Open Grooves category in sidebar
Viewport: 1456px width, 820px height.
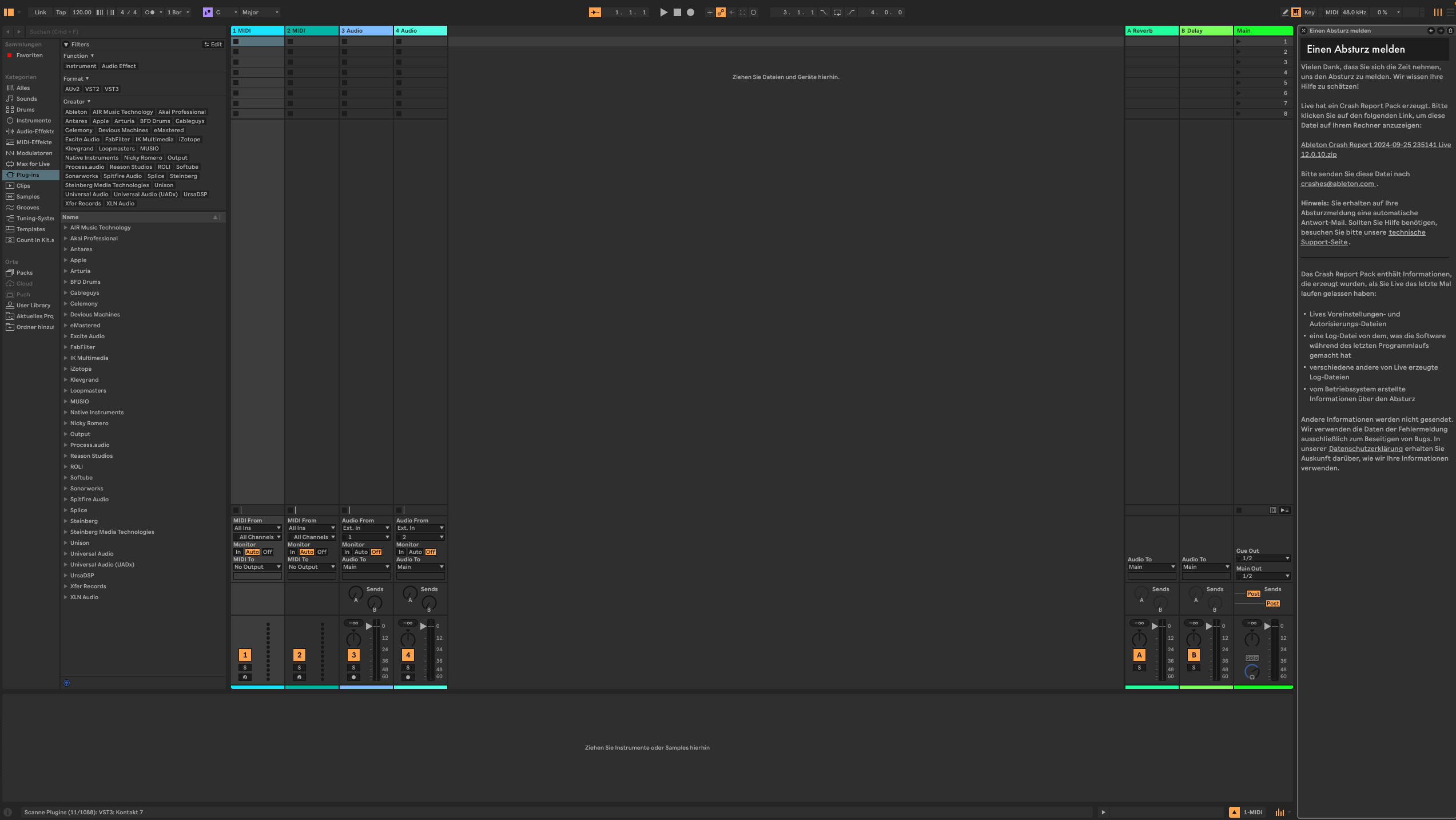pyautogui.click(x=27, y=207)
